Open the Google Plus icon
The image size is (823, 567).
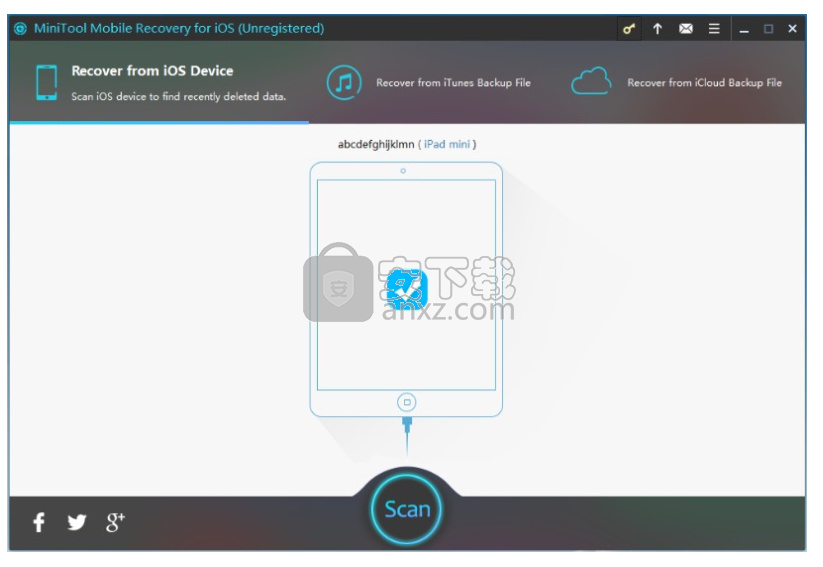click(115, 522)
